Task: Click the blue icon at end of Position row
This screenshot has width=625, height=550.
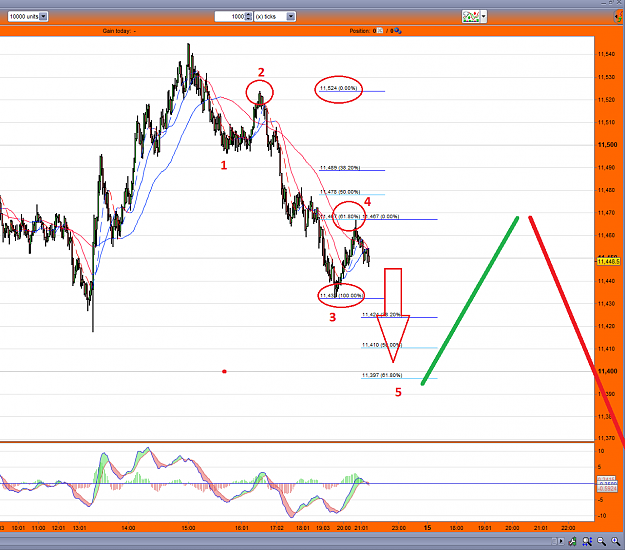Action: pyautogui.click(x=398, y=31)
